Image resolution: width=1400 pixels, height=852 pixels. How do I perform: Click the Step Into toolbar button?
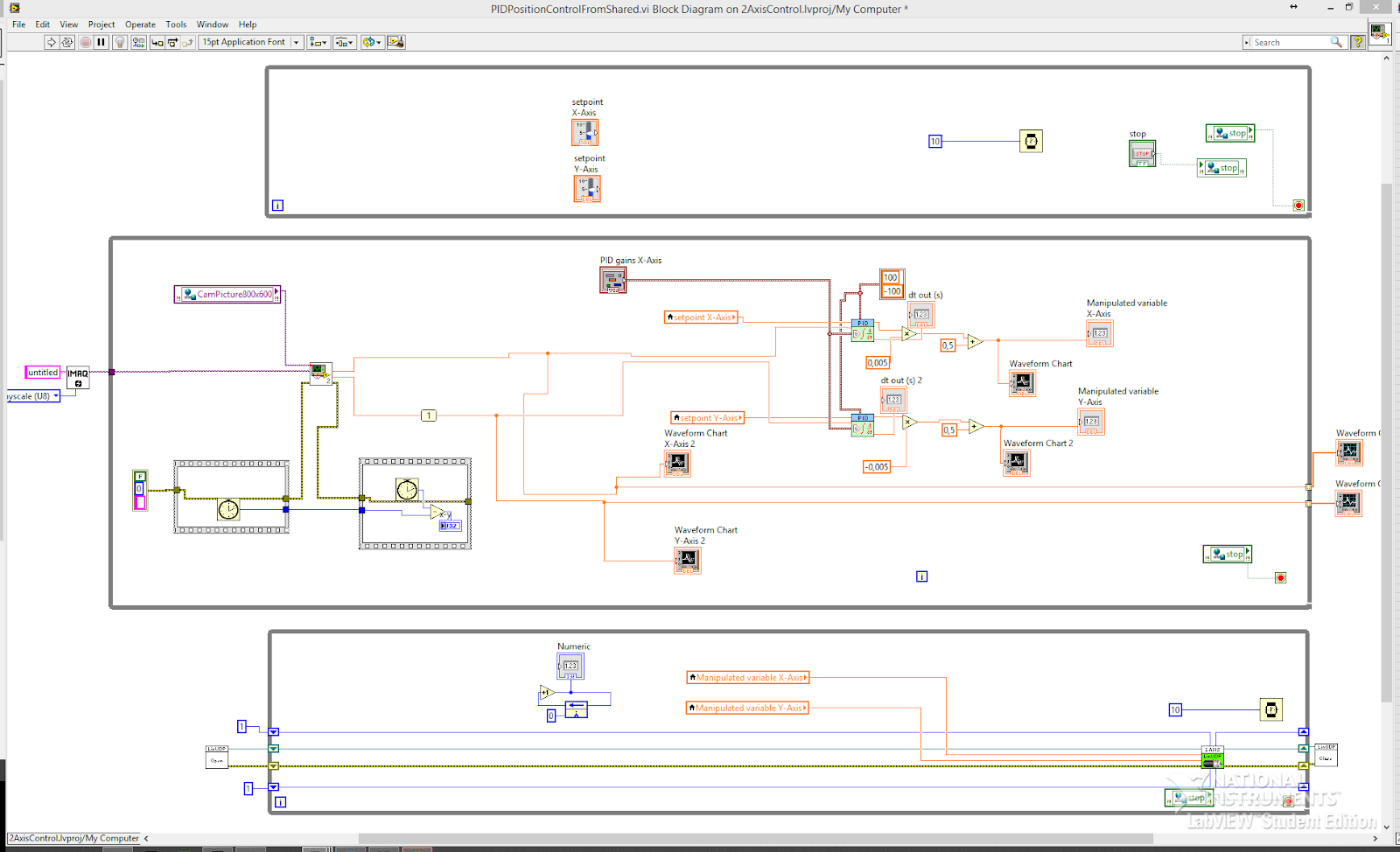point(157,42)
